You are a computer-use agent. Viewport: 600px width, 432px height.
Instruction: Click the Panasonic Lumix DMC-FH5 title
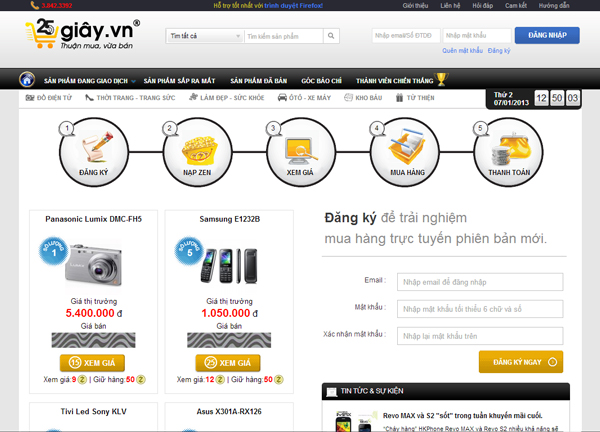click(x=93, y=219)
